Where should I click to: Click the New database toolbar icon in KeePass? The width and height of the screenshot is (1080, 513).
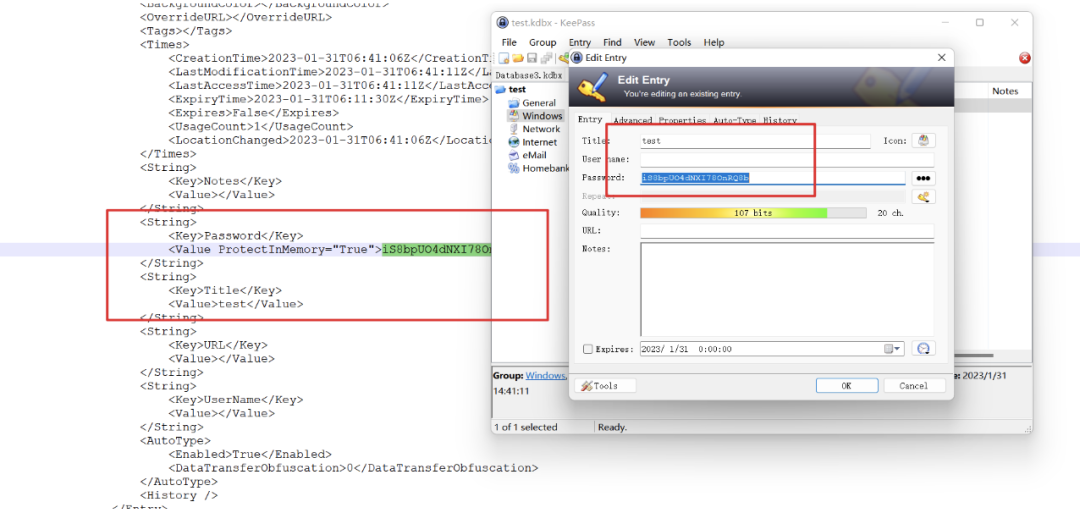pos(504,59)
